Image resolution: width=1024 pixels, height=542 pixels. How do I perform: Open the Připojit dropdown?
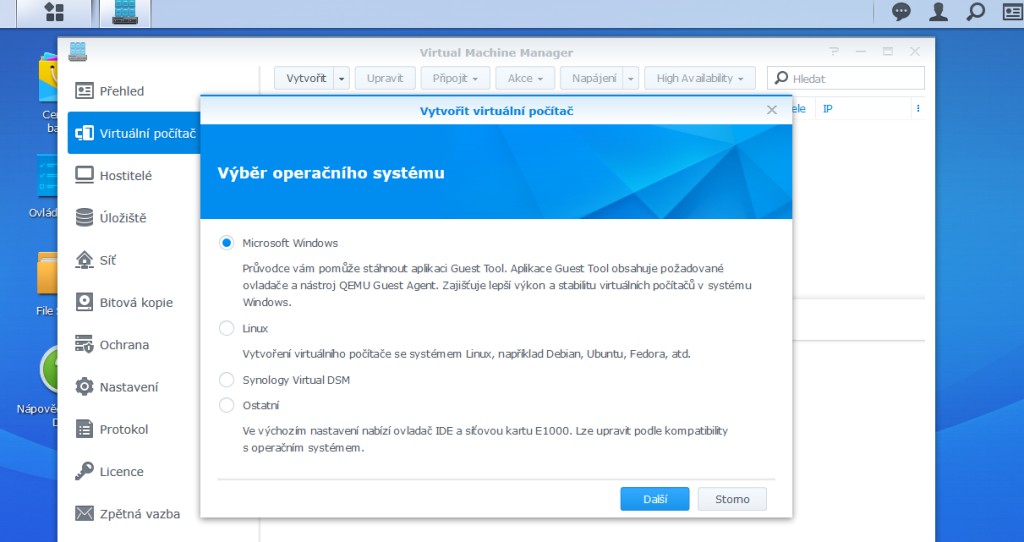[x=455, y=78]
